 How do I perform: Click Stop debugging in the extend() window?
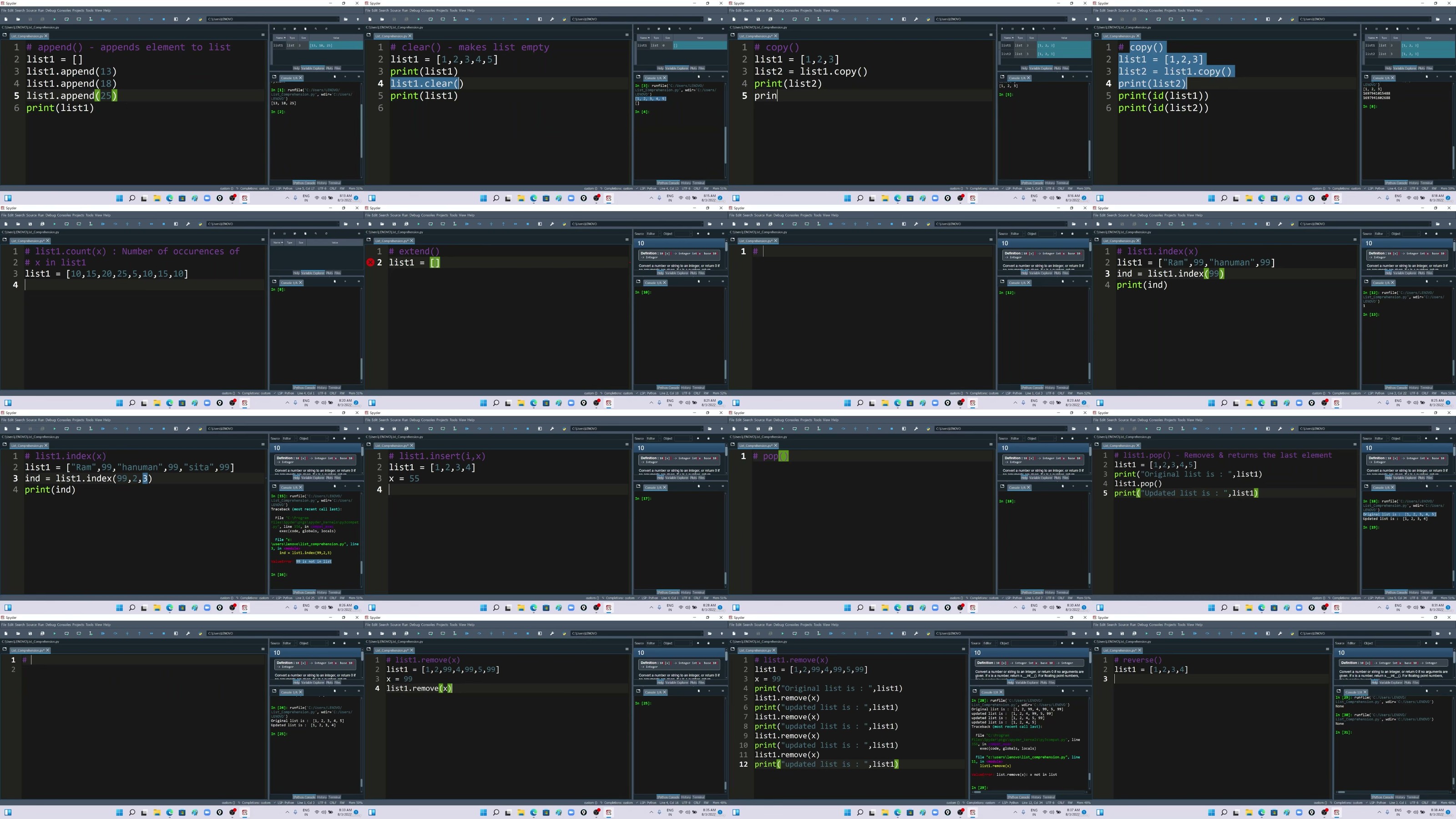click(528, 224)
